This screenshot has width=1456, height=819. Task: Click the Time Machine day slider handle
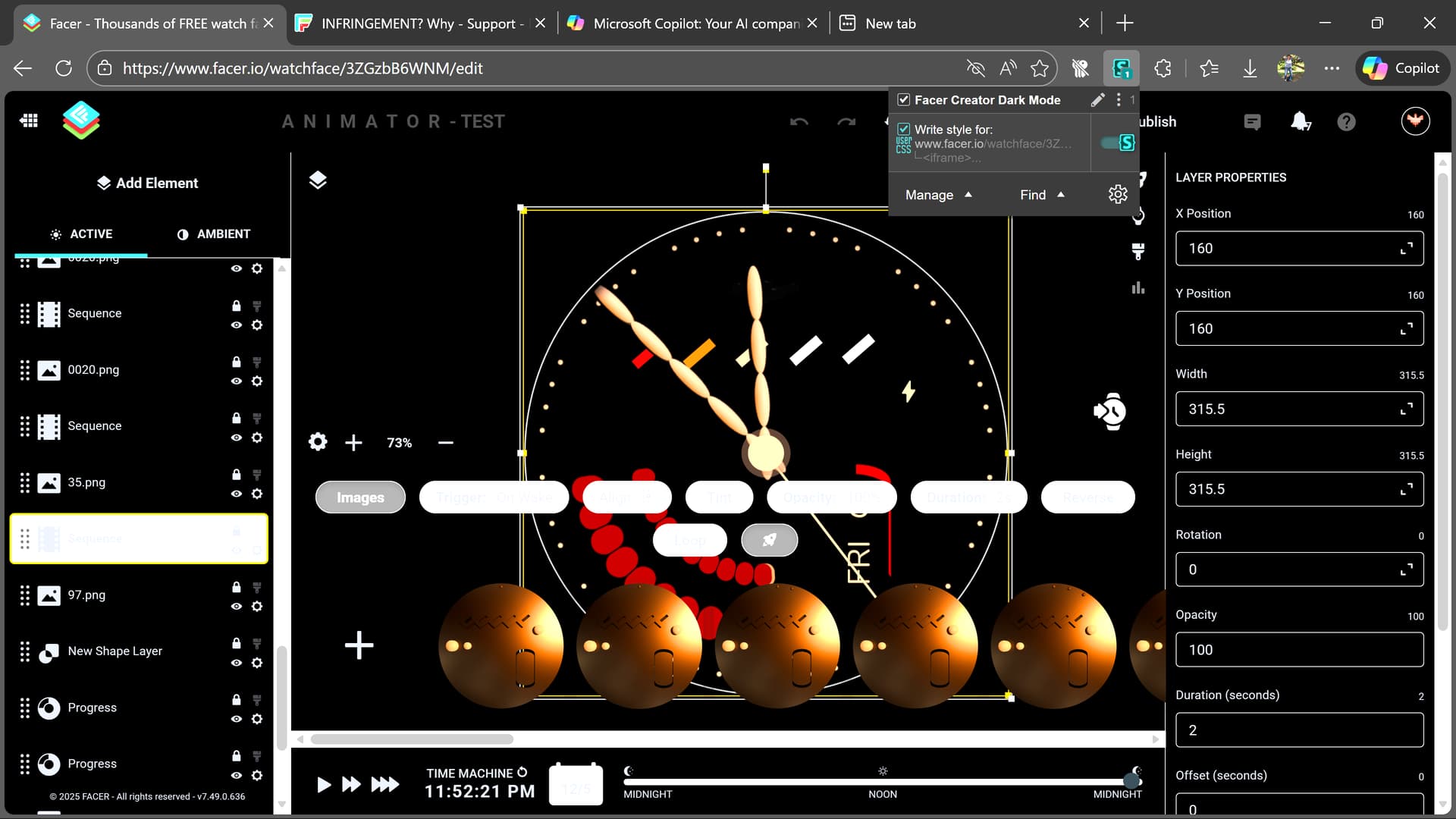pyautogui.click(x=1131, y=780)
